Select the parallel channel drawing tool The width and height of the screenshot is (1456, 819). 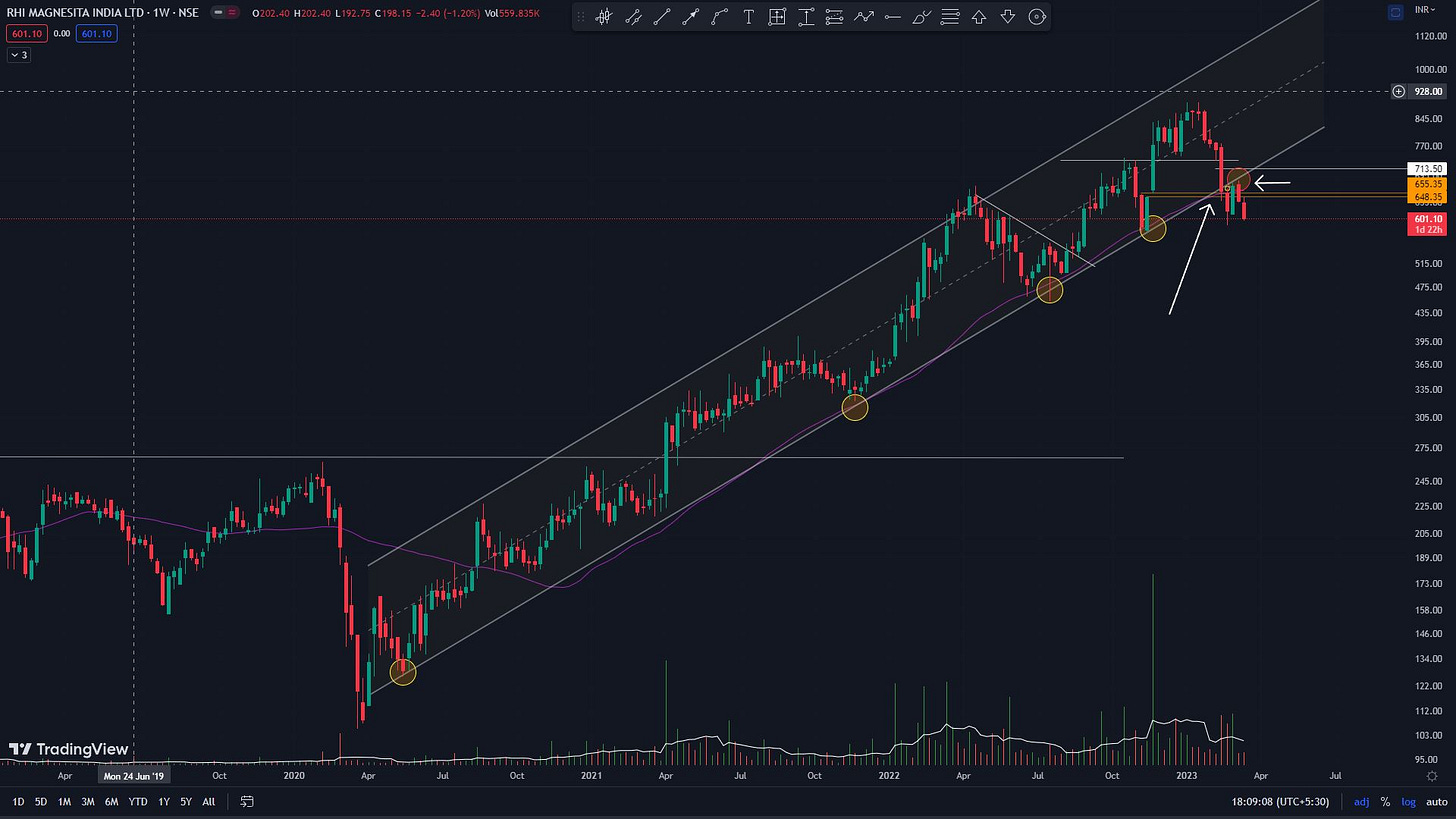coord(633,17)
